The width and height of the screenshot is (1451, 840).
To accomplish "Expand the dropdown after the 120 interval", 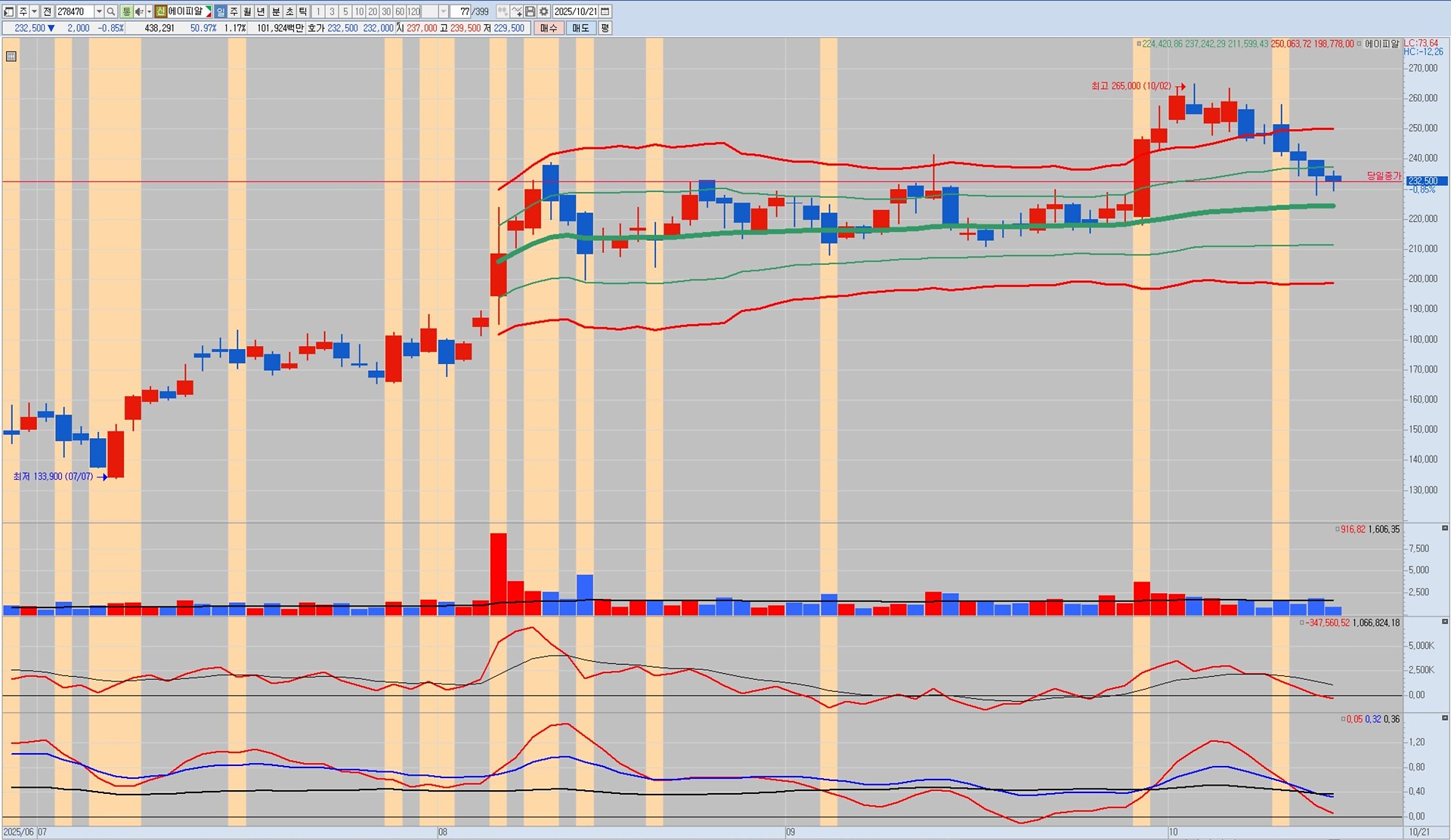I will click(x=444, y=12).
